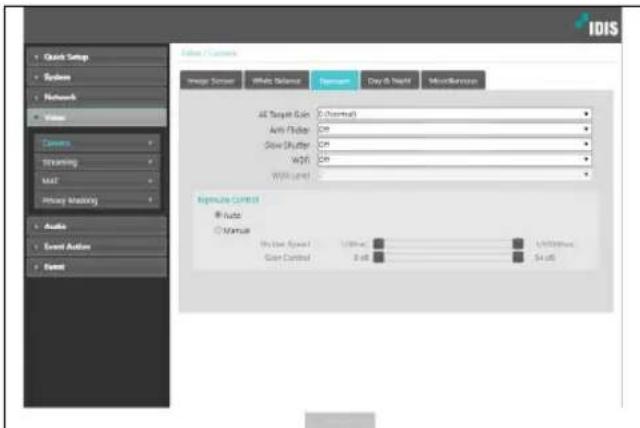
Task: Expand the Event Action menu section
Action: point(97,246)
